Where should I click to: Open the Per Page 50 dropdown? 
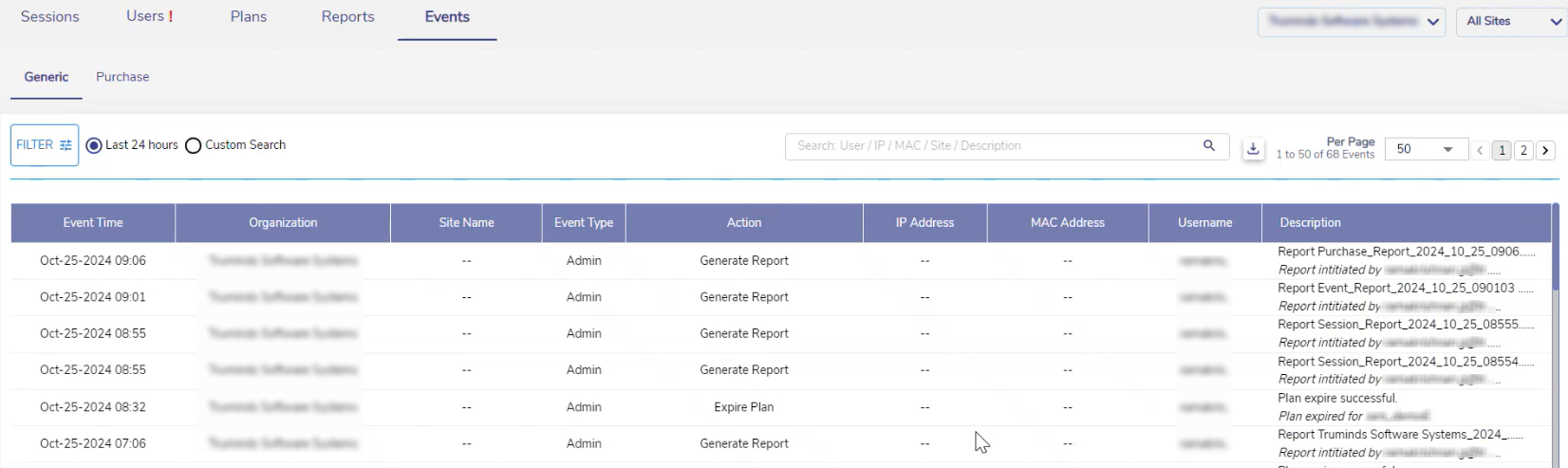(x=1426, y=149)
